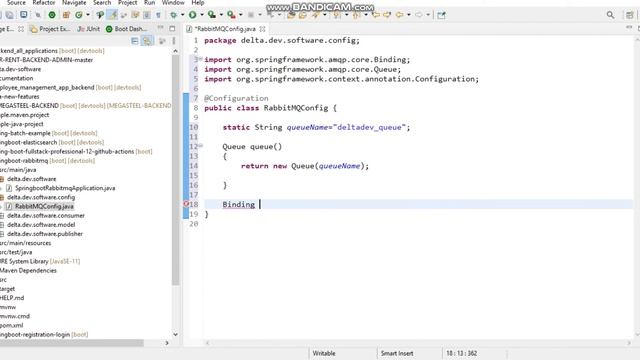Click the Open Perspective icon
The image size is (640, 360).
tap(630, 15)
